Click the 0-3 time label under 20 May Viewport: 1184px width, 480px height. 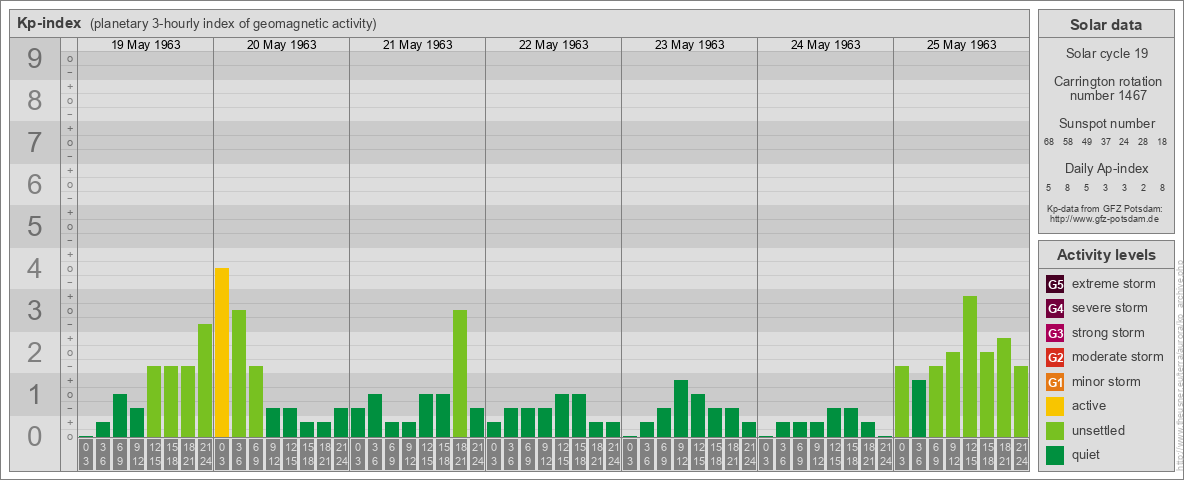click(x=221, y=454)
